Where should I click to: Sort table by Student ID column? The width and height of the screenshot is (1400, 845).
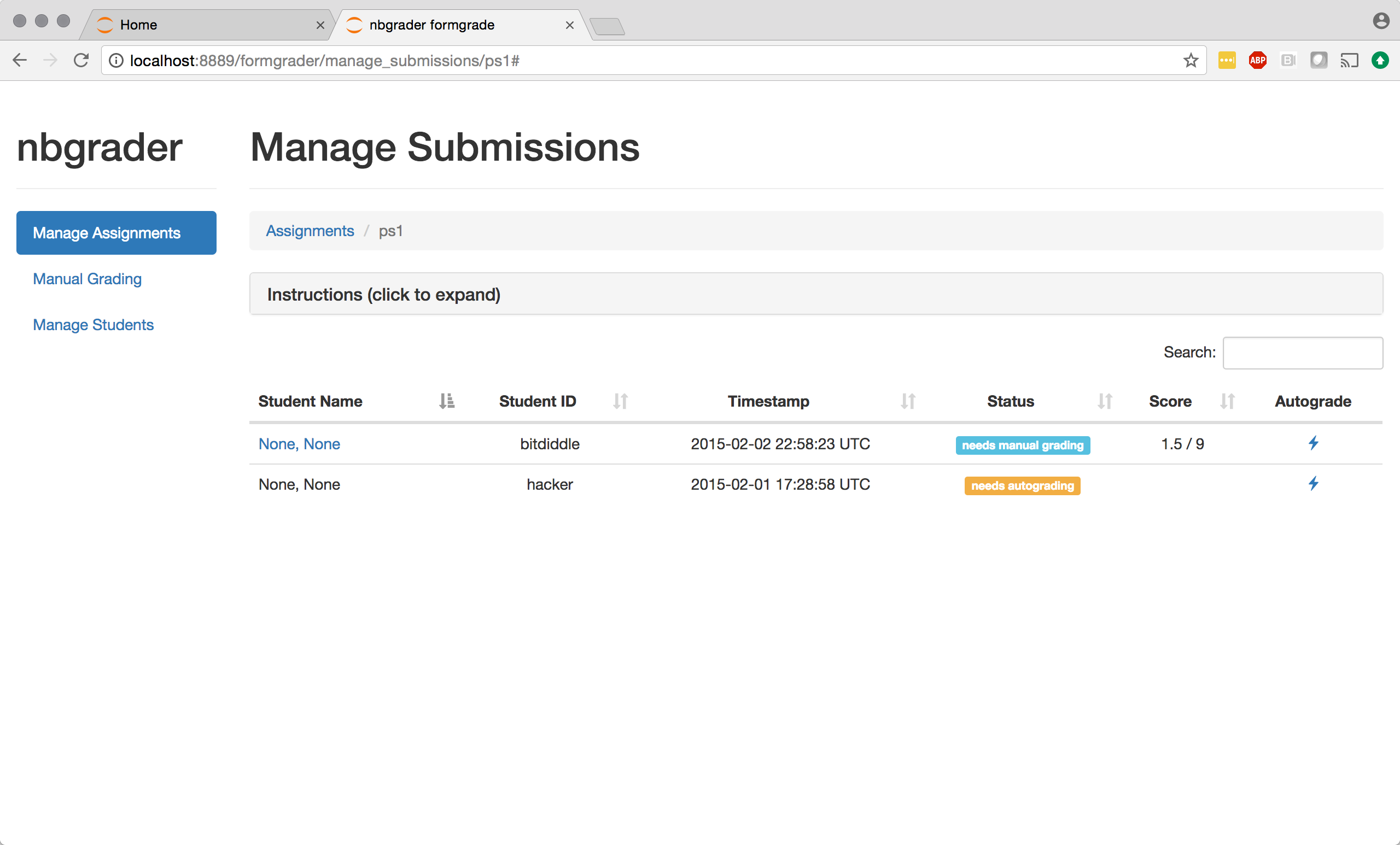pyautogui.click(x=538, y=401)
